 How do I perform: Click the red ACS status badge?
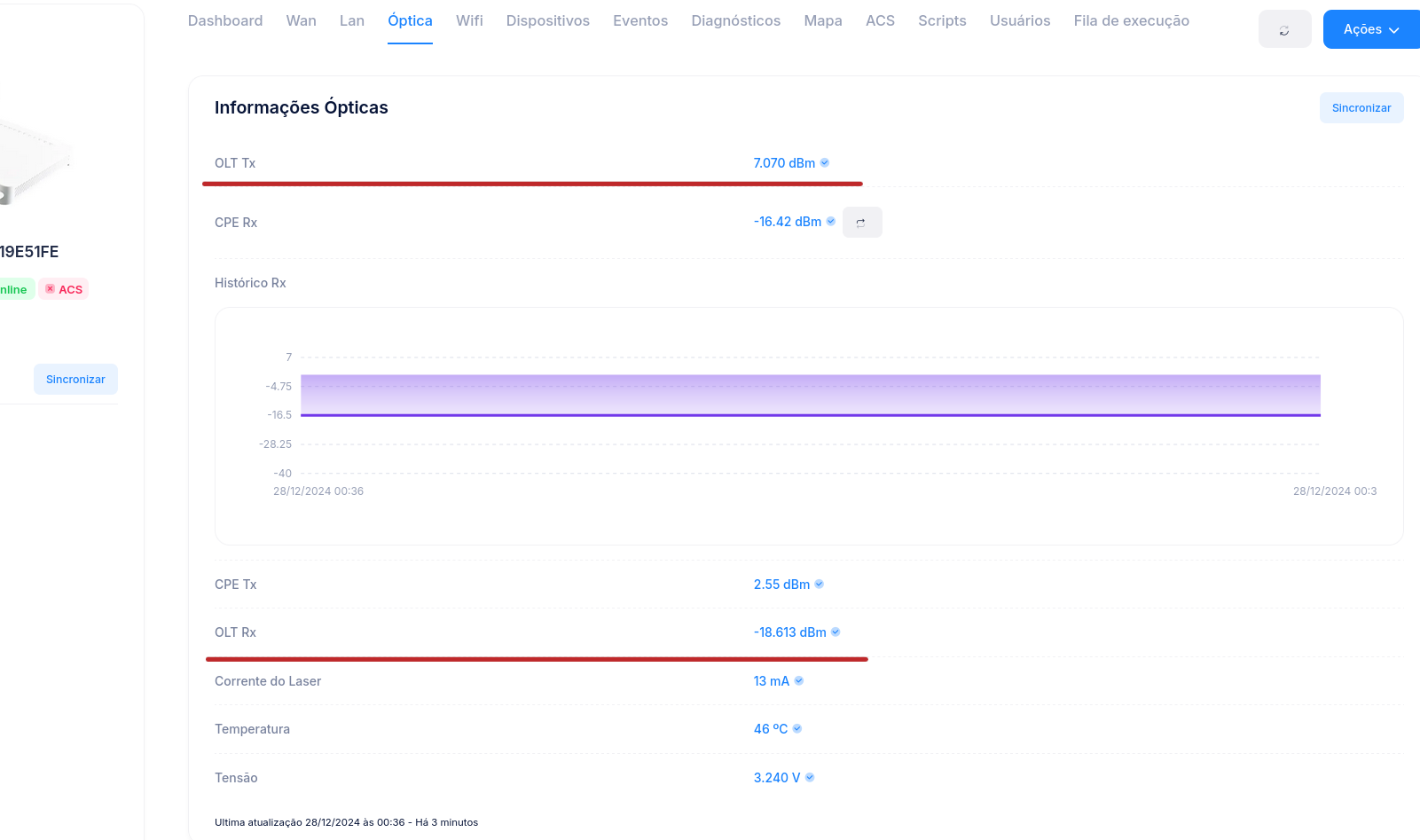pyautogui.click(x=64, y=290)
